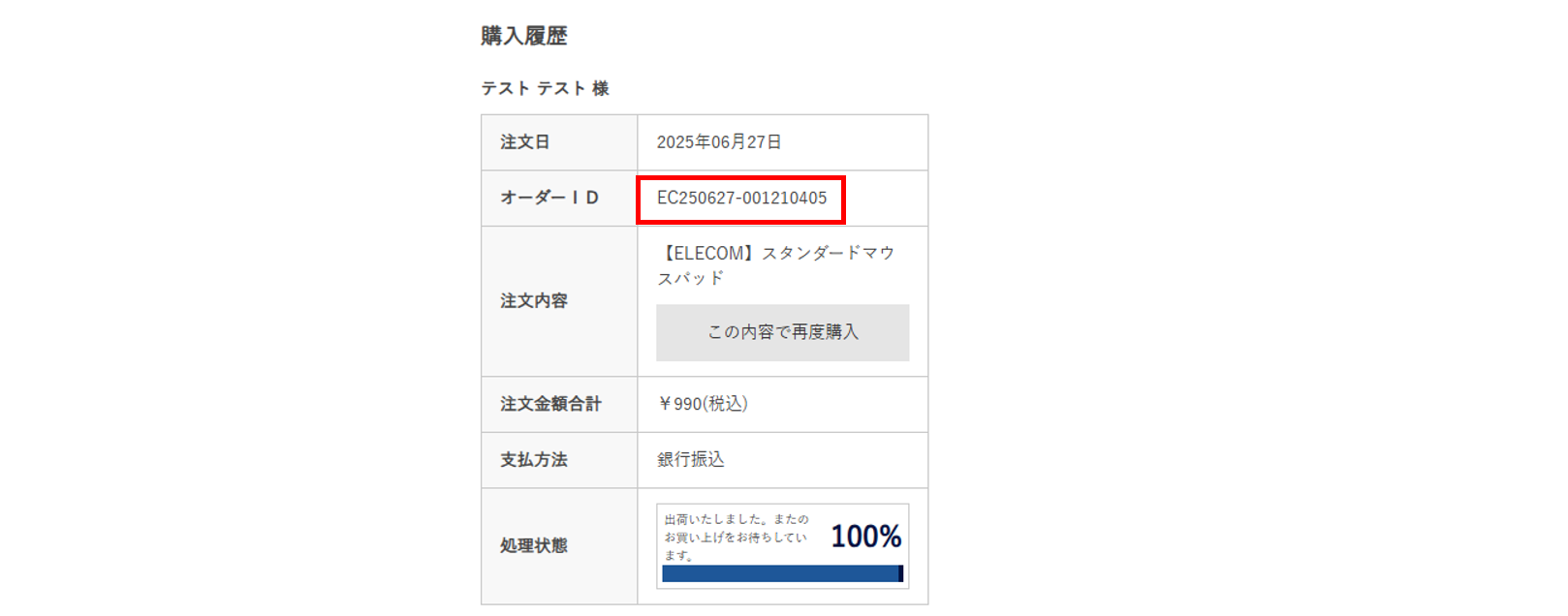Click the 購入履歴 heading
Screen dimensions: 1568x616
coord(524,36)
